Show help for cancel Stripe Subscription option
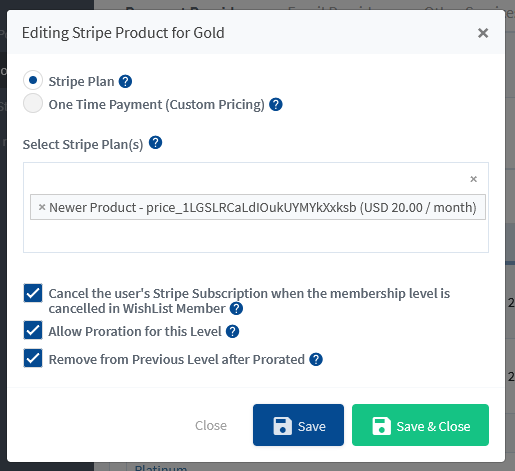Image resolution: width=515 pixels, height=471 pixels. pyautogui.click(x=236, y=308)
